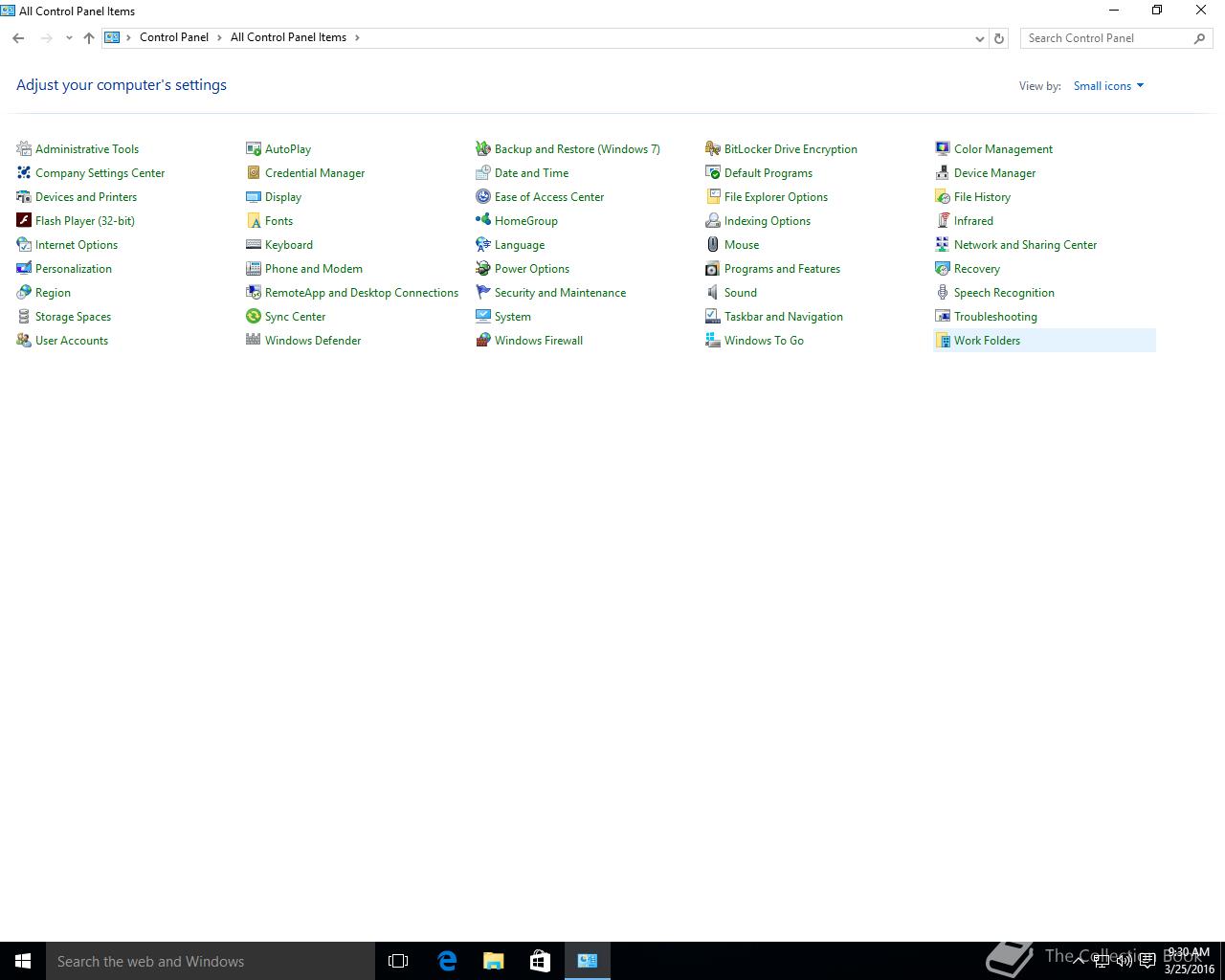This screenshot has width=1225, height=980.
Task: Open the Language settings link
Action: 520,245
